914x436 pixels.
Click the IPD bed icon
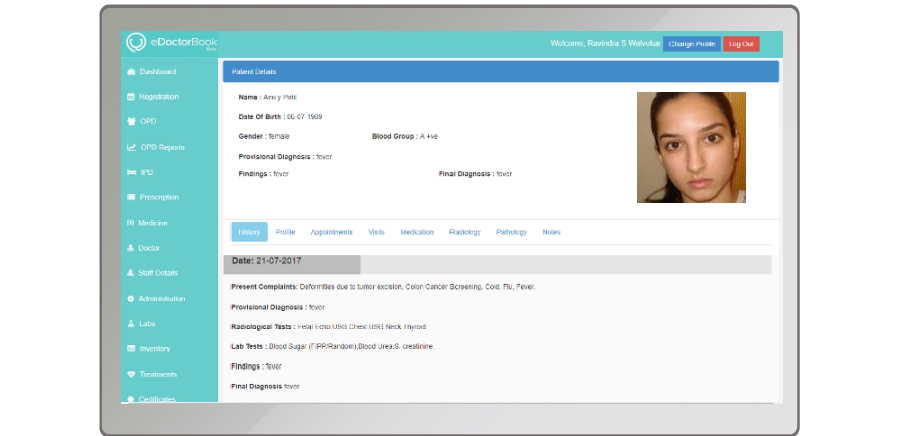click(x=131, y=173)
